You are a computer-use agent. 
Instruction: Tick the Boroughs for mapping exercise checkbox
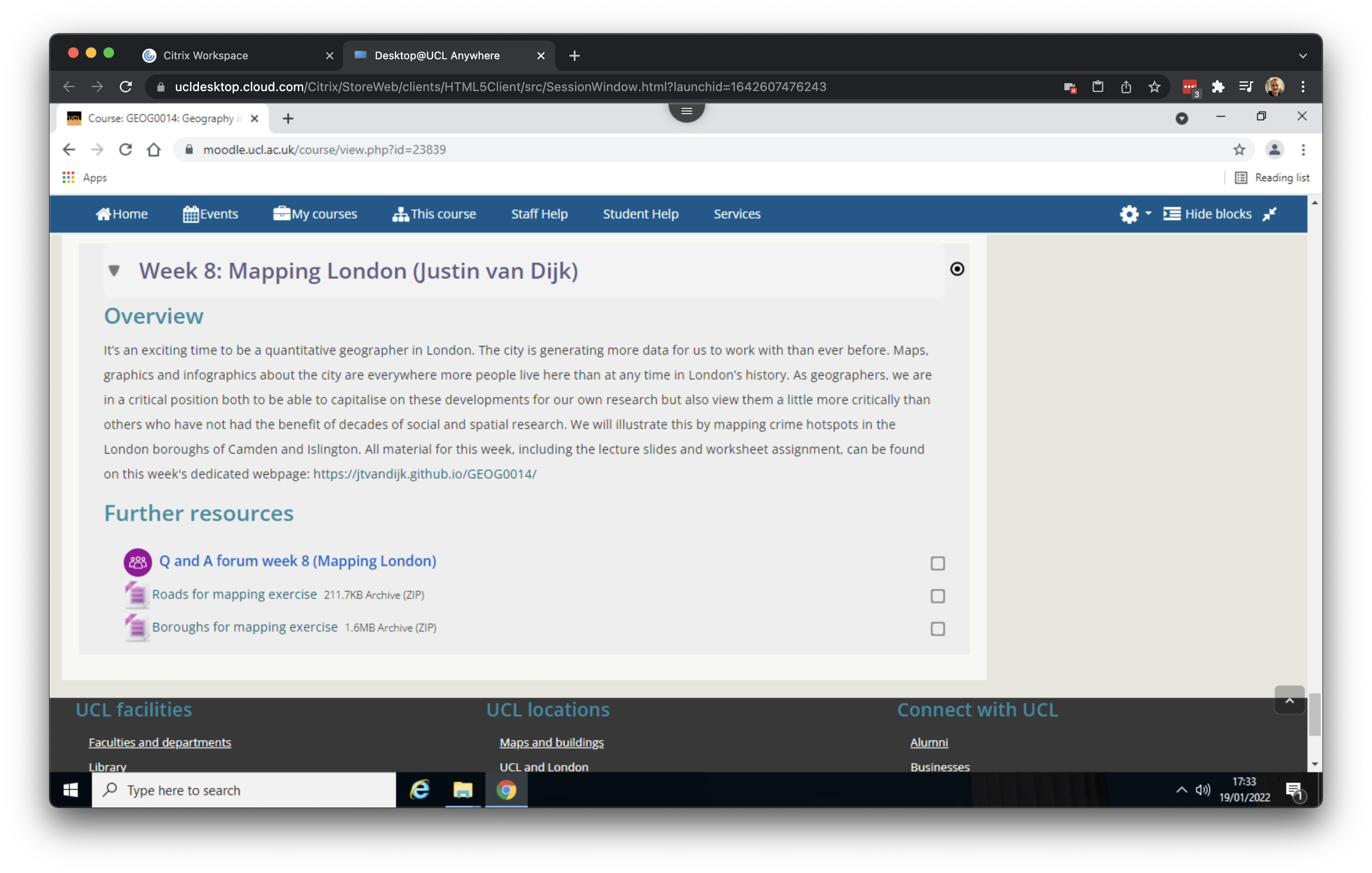937,628
